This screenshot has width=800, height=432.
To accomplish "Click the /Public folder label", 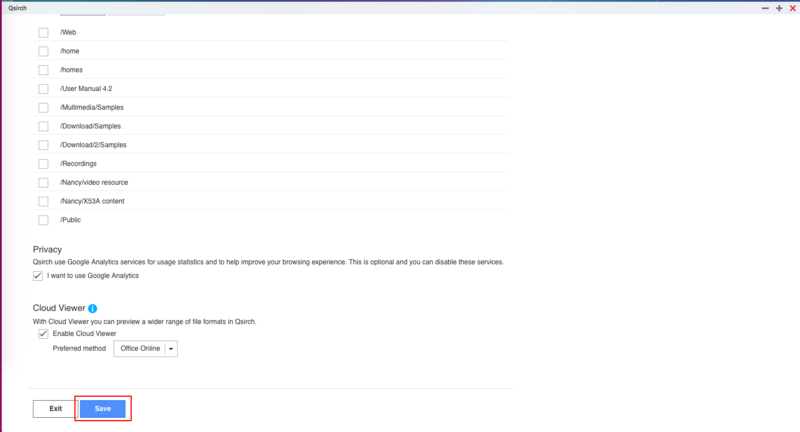I will pyautogui.click(x=70, y=220).
